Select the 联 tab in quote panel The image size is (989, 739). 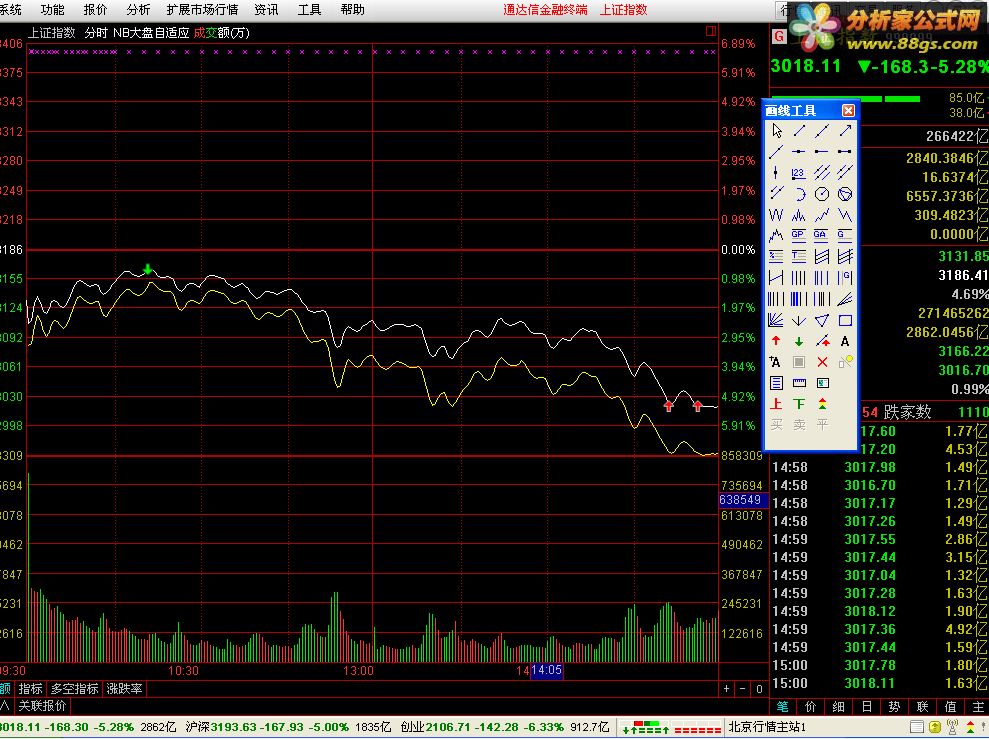click(923, 706)
